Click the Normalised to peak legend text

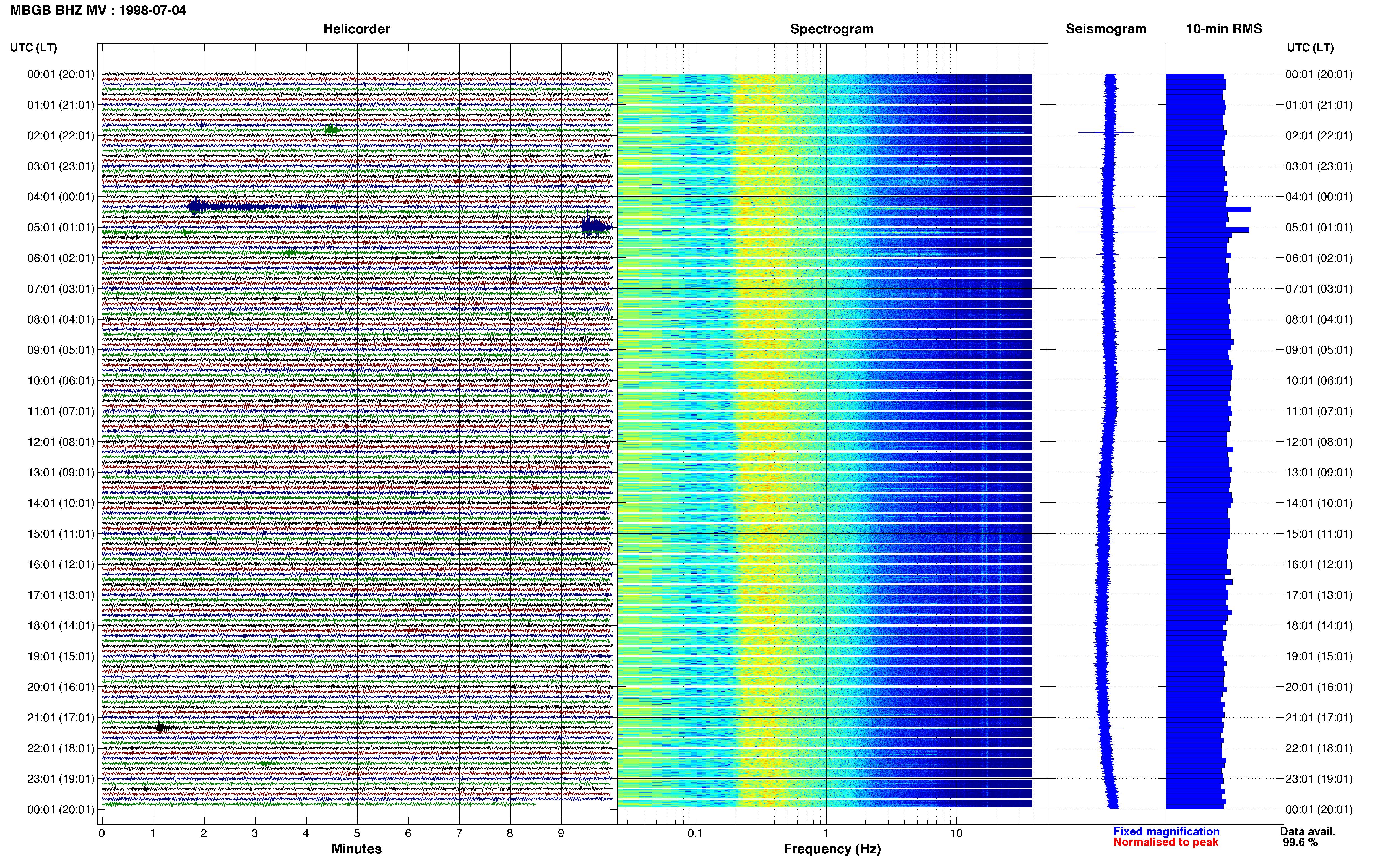point(1165,842)
